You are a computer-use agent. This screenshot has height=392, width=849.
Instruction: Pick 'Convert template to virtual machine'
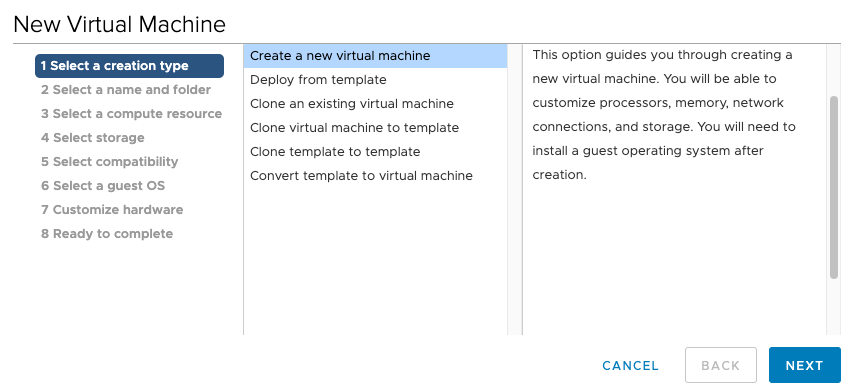(375, 175)
